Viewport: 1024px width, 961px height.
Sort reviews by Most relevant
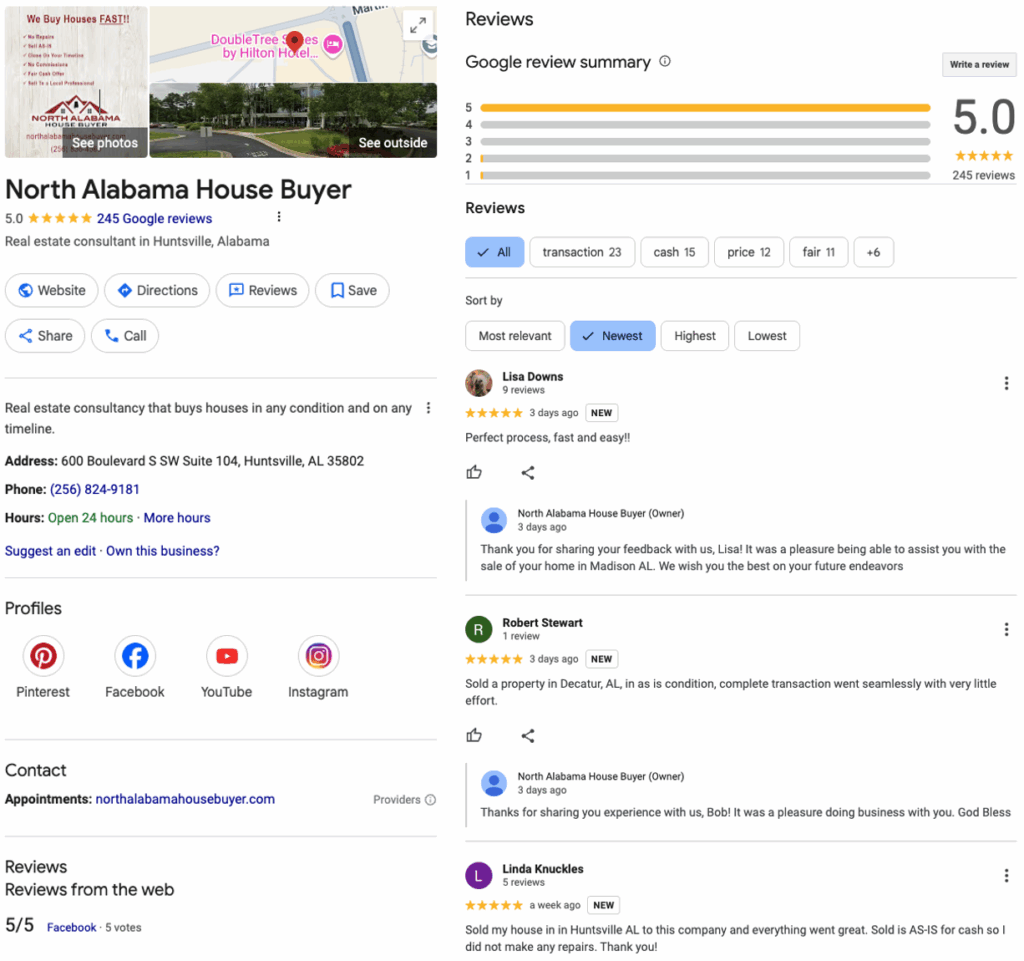[x=515, y=336]
